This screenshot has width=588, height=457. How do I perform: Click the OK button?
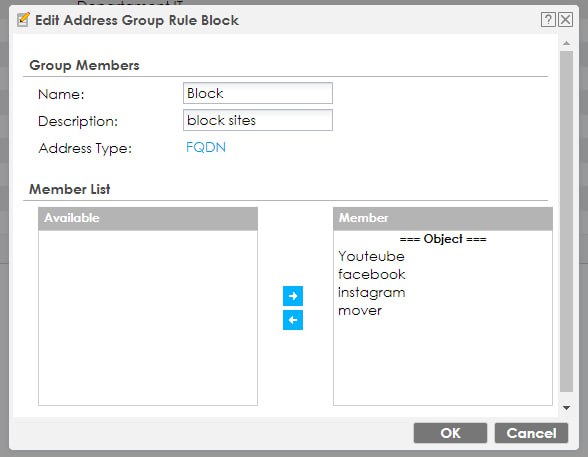point(450,433)
